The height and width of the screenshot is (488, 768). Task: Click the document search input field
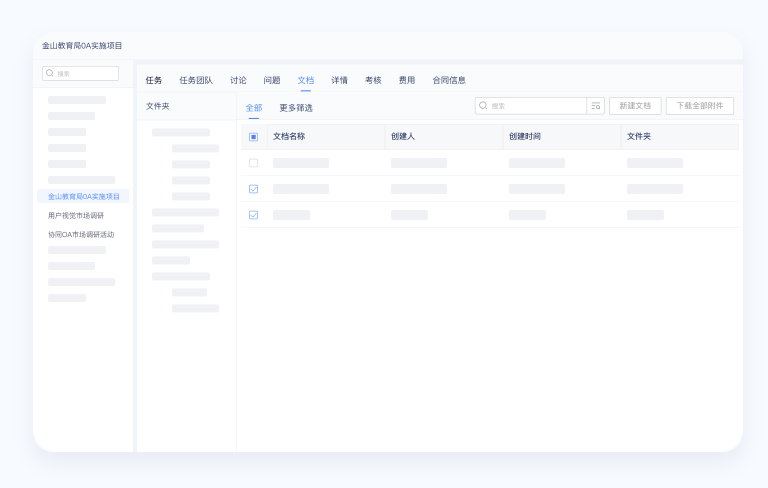536,106
